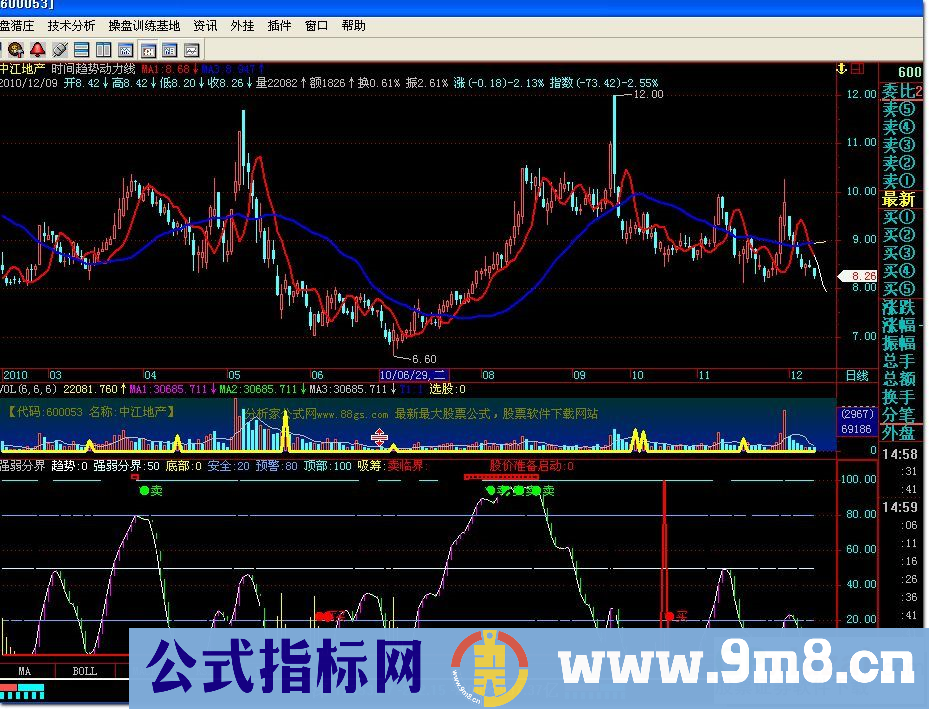Click the yellow anchor icon above price axis

841,69
